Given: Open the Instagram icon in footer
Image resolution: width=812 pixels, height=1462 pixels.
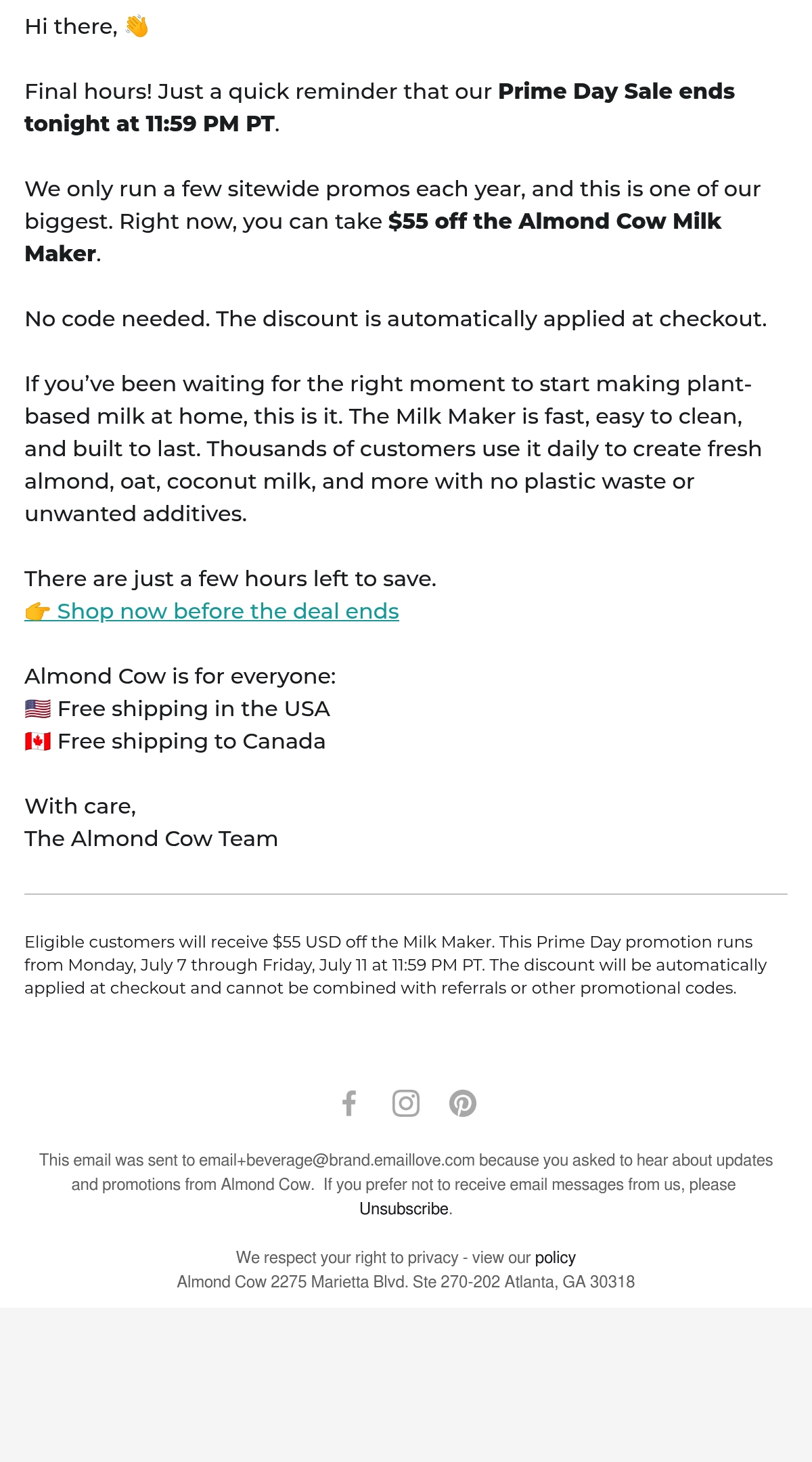Looking at the screenshot, I should (x=406, y=1103).
